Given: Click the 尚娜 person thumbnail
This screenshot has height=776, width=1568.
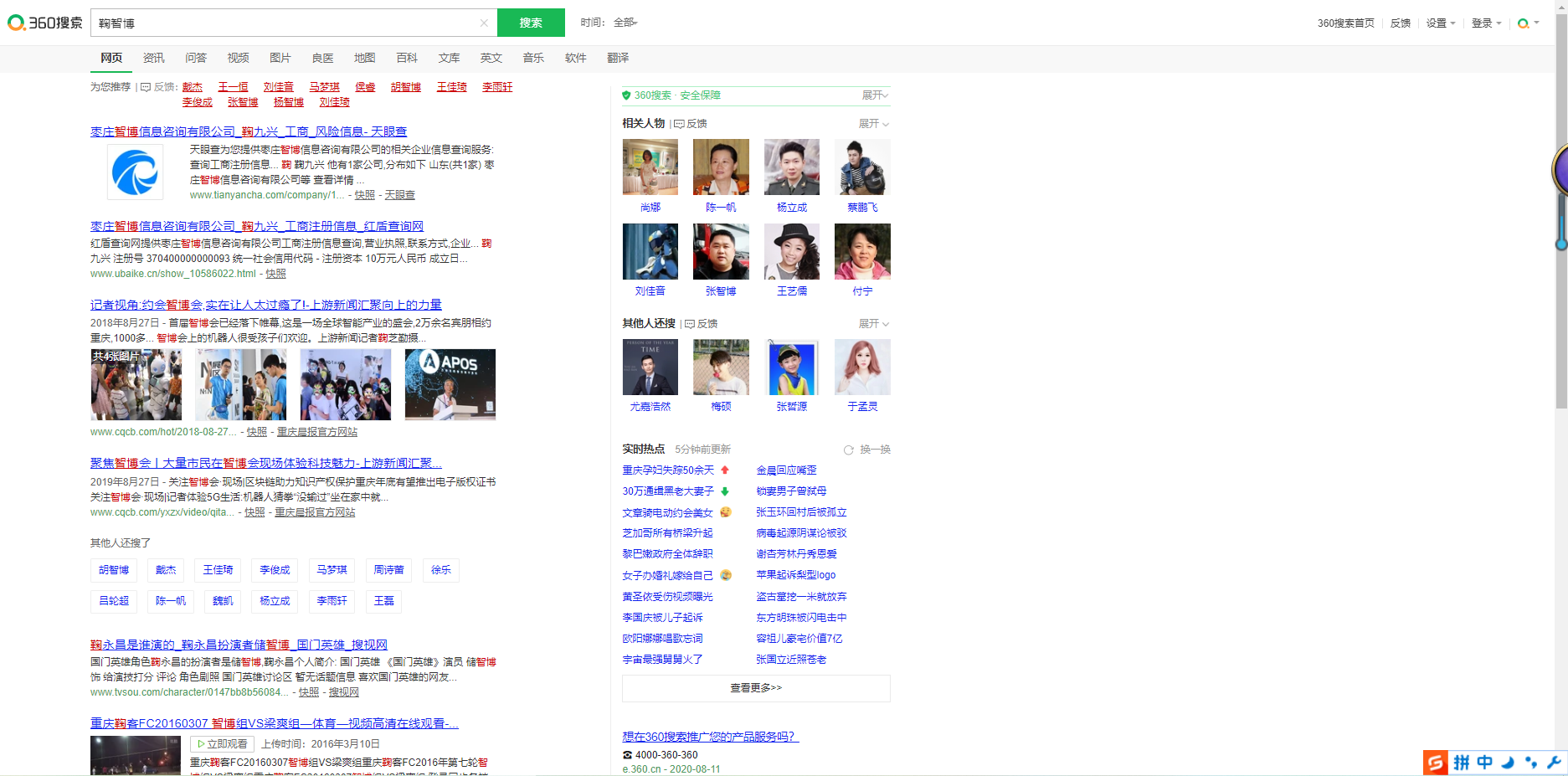Looking at the screenshot, I should [x=650, y=167].
